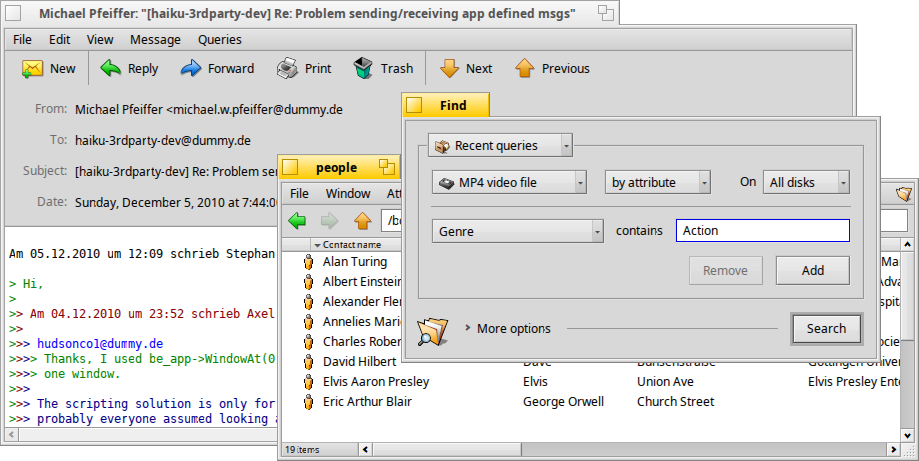Click the close box on people tab
919x461 pixels.
pyautogui.click(x=290, y=168)
